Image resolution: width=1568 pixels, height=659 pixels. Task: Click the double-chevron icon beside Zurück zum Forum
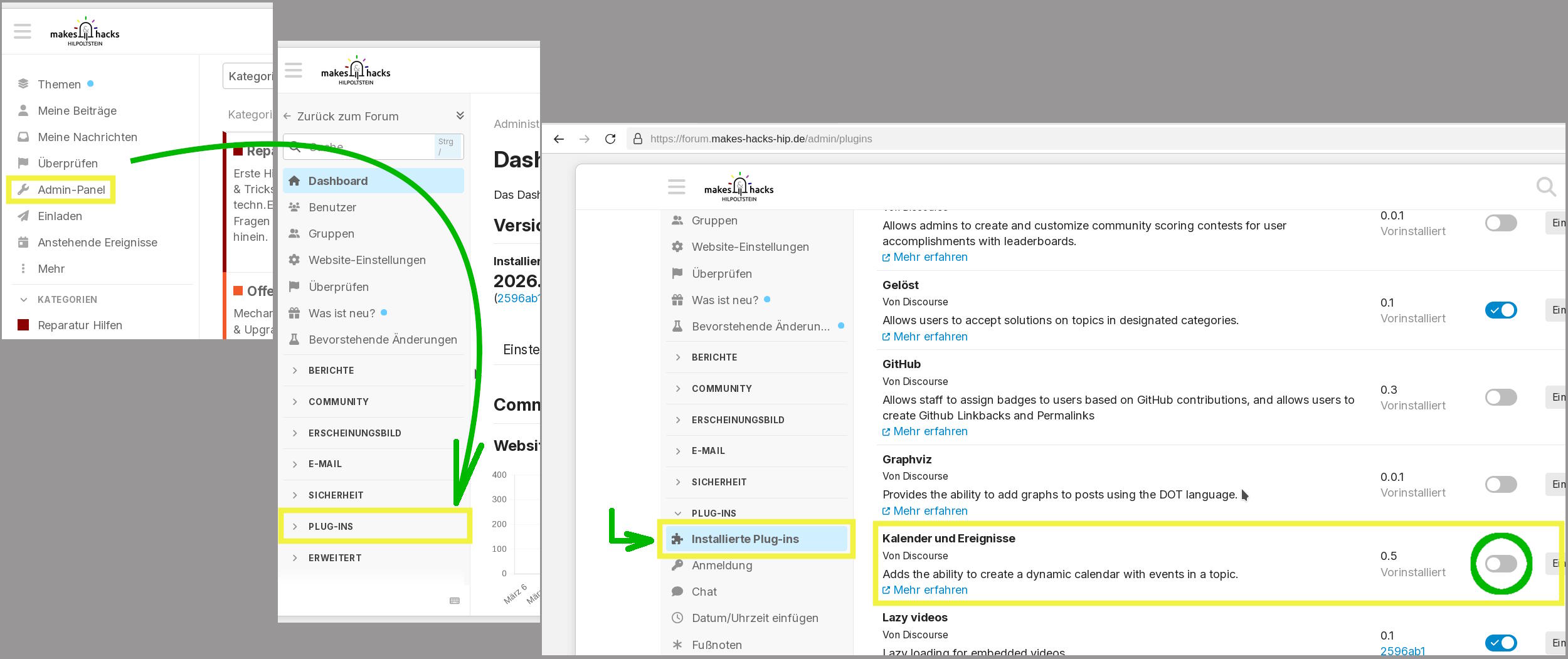pyautogui.click(x=460, y=115)
